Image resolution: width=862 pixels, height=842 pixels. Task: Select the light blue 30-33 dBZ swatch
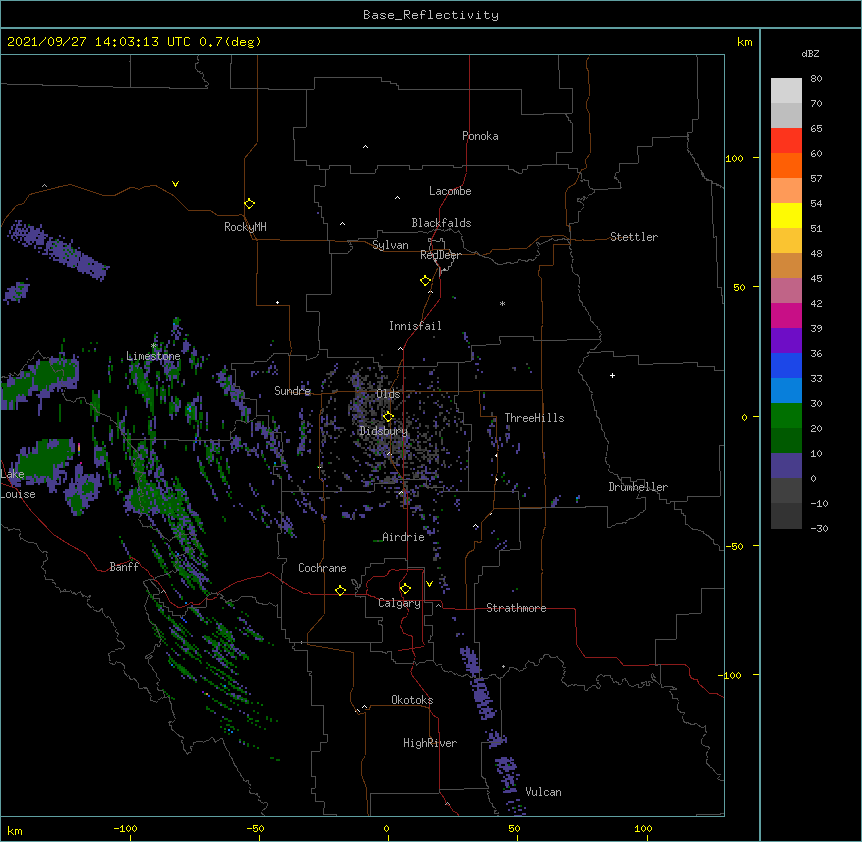pos(786,390)
